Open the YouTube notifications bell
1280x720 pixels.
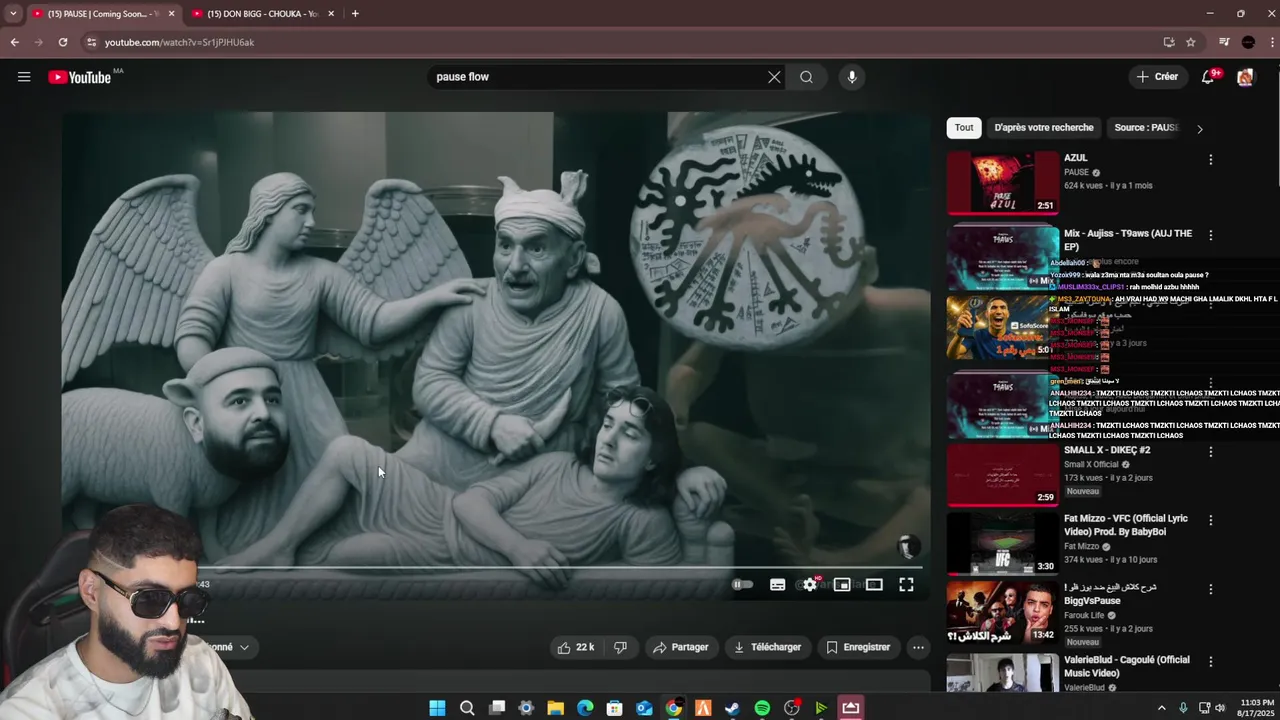pos(1208,77)
